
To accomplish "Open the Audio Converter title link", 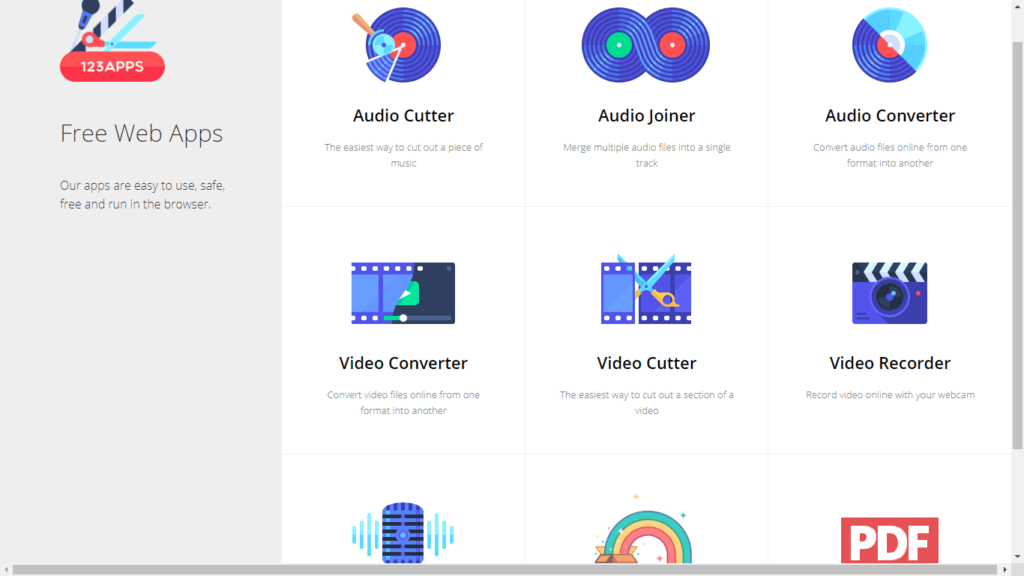I will (x=889, y=116).
